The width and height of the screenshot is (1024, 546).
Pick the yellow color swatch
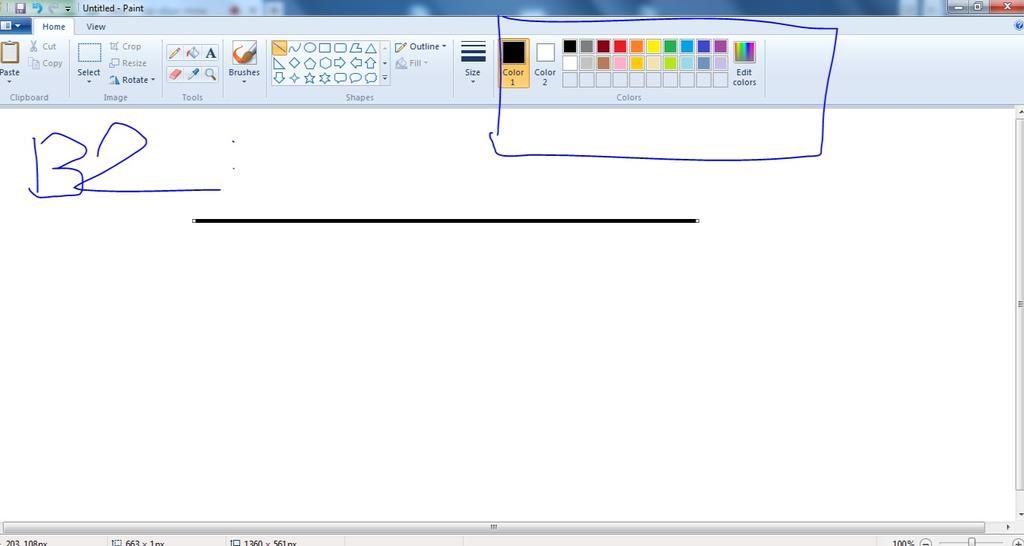click(654, 46)
